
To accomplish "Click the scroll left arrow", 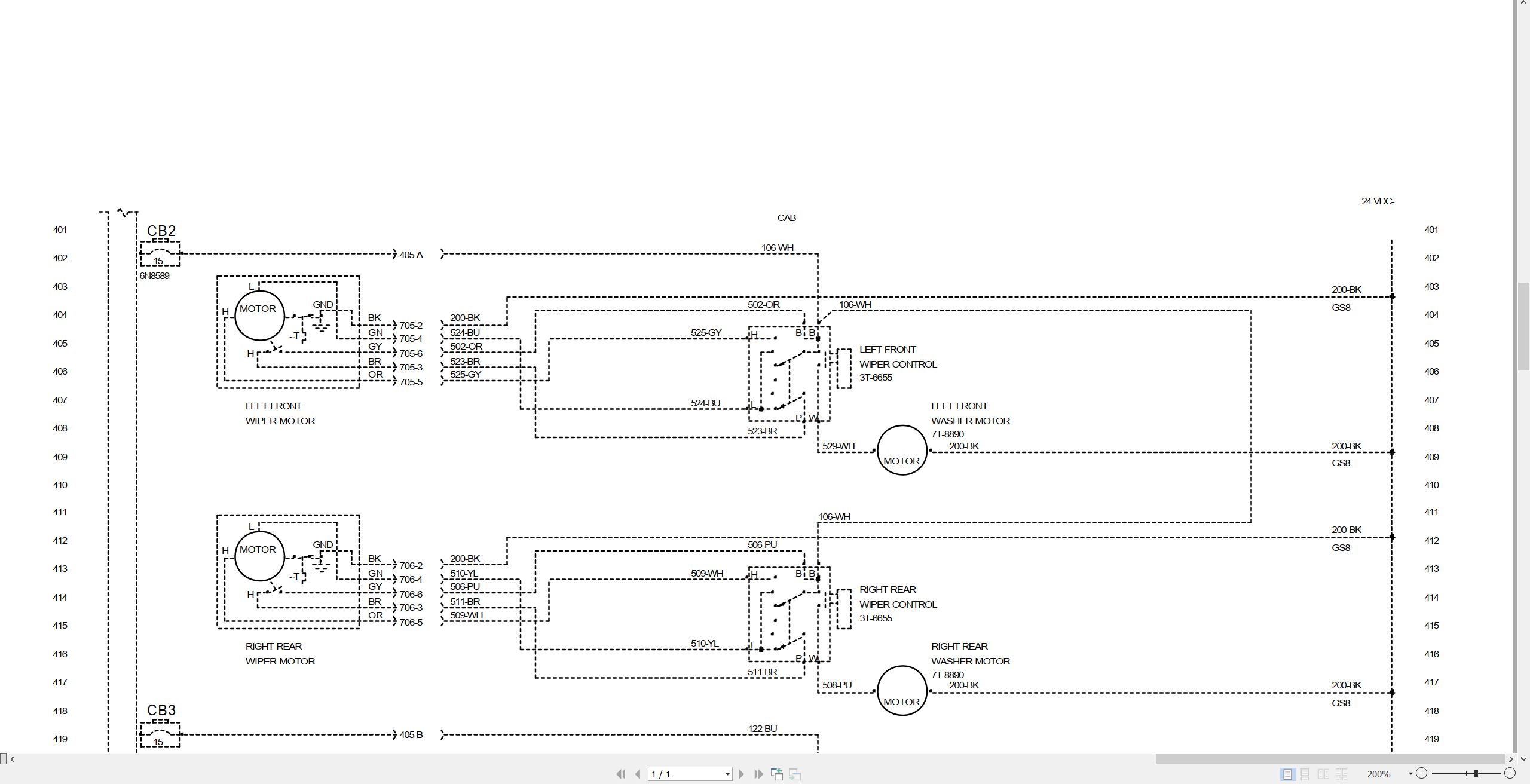I will pos(12,759).
